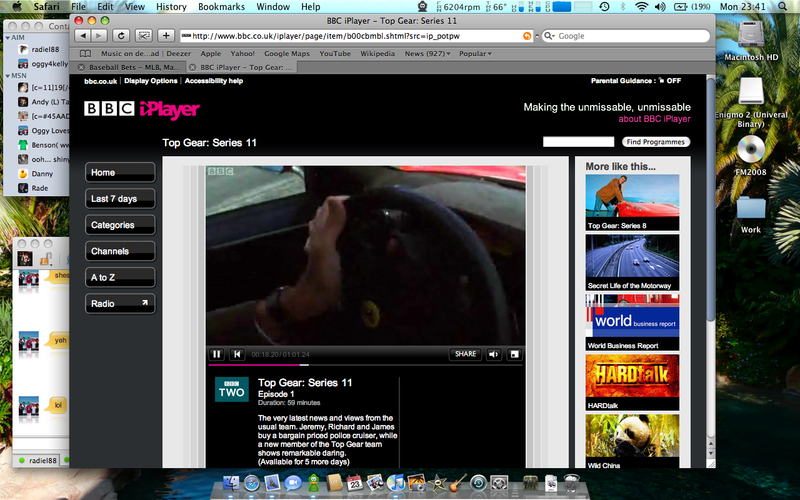Image resolution: width=800 pixels, height=500 pixels.
Task: Go back using Safari back arrow
Action: tap(82, 36)
